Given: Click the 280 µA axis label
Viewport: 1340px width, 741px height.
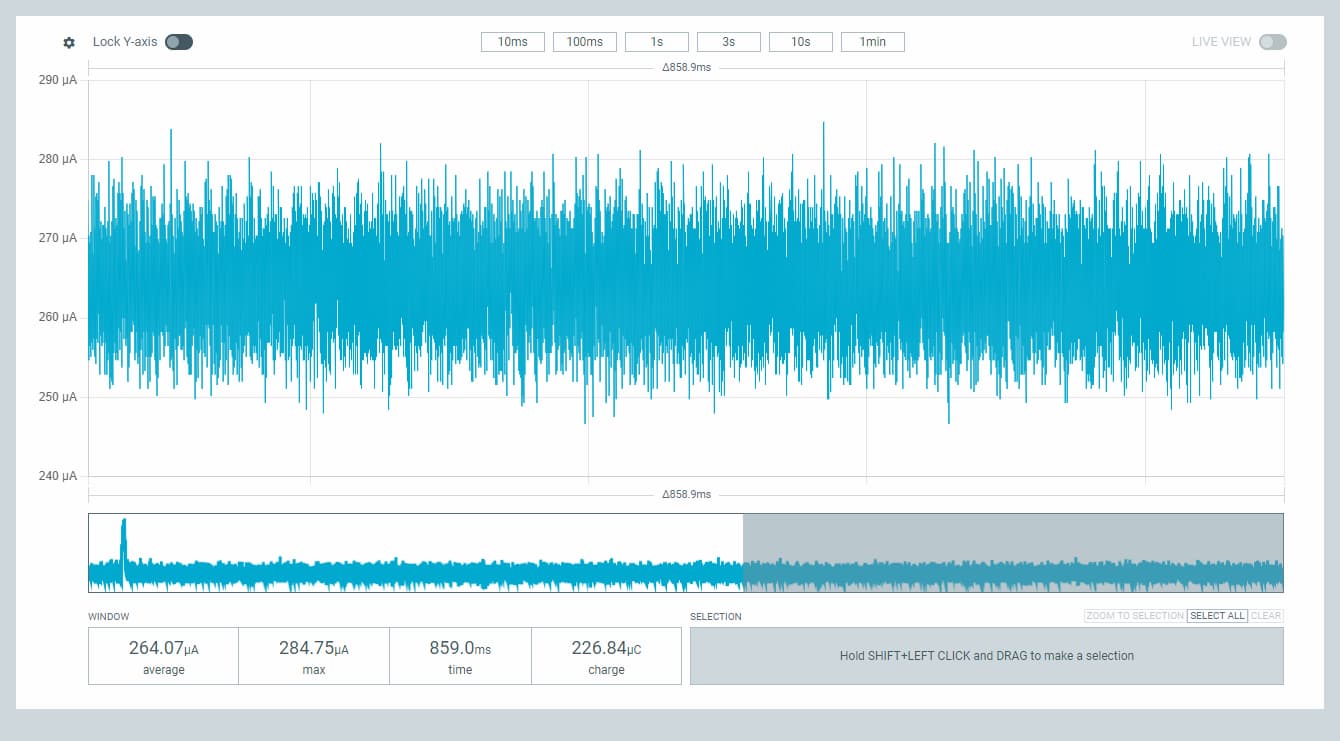Looking at the screenshot, I should 57,159.
